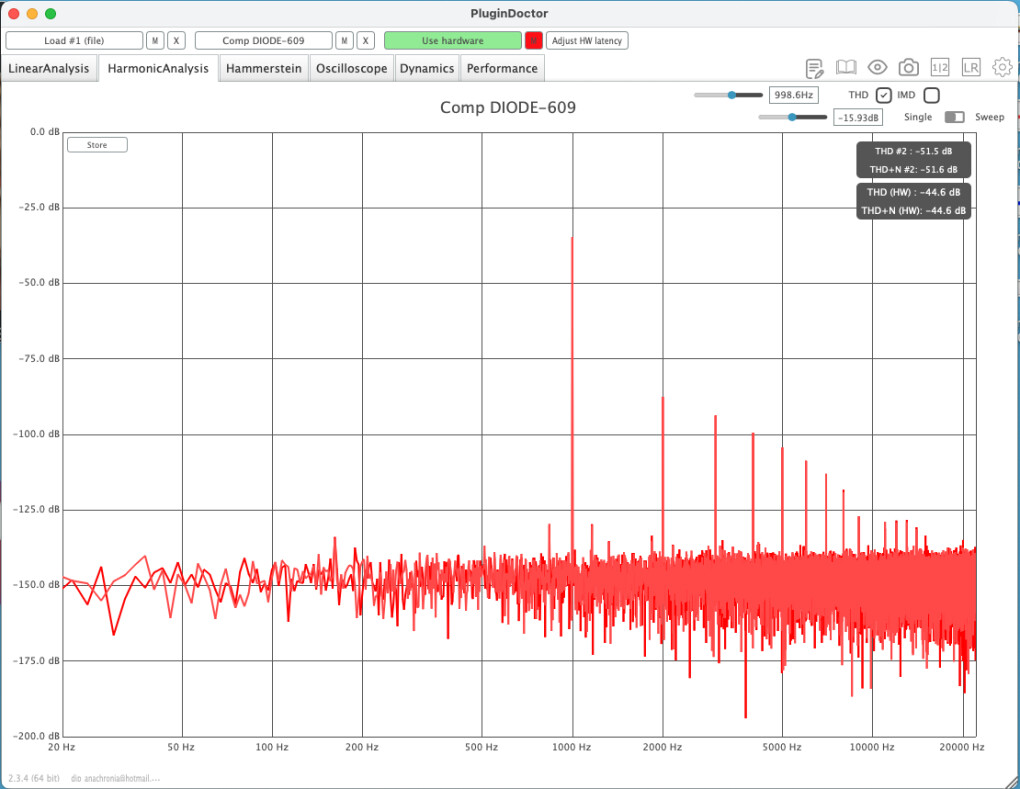Click X next to Load #1 slot
This screenshot has height=789, width=1020.
click(x=176, y=41)
